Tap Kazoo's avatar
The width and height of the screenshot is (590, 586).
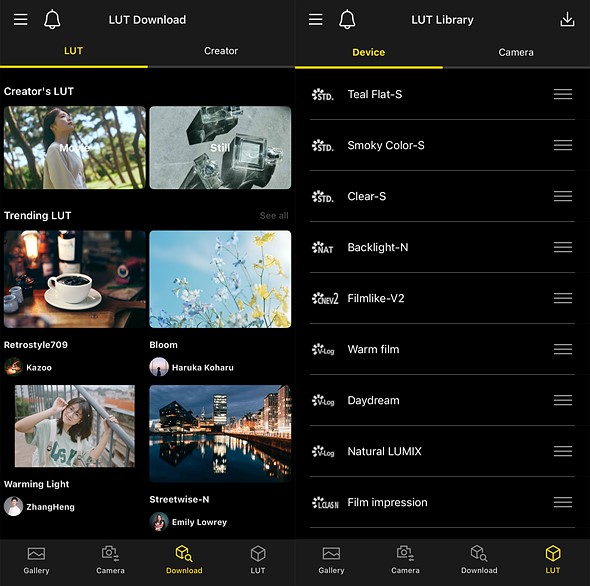pos(13,367)
